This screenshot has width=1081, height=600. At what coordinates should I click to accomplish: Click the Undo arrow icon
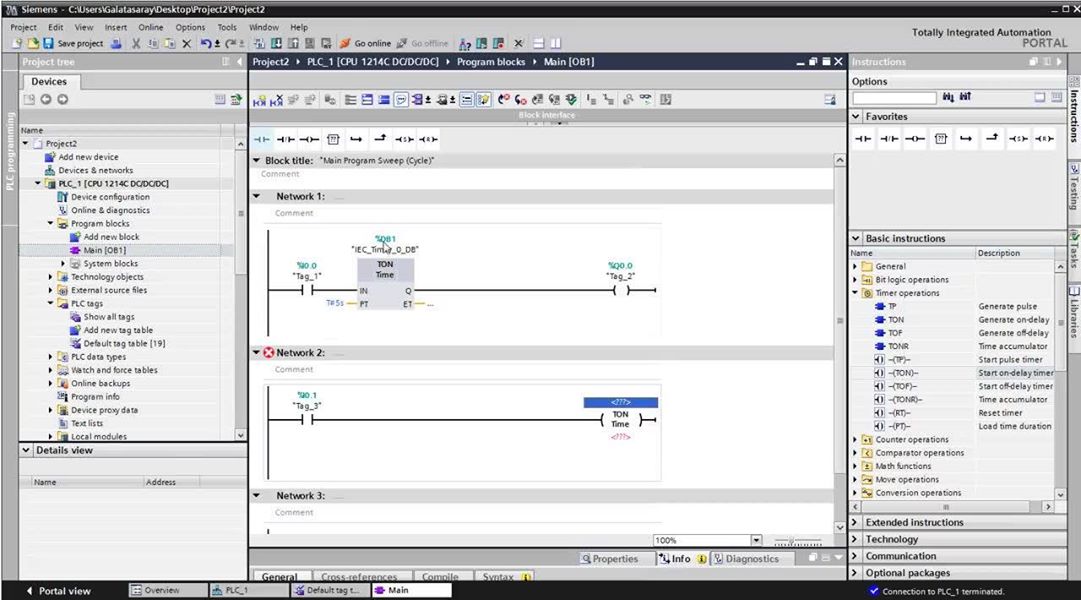(x=205, y=43)
